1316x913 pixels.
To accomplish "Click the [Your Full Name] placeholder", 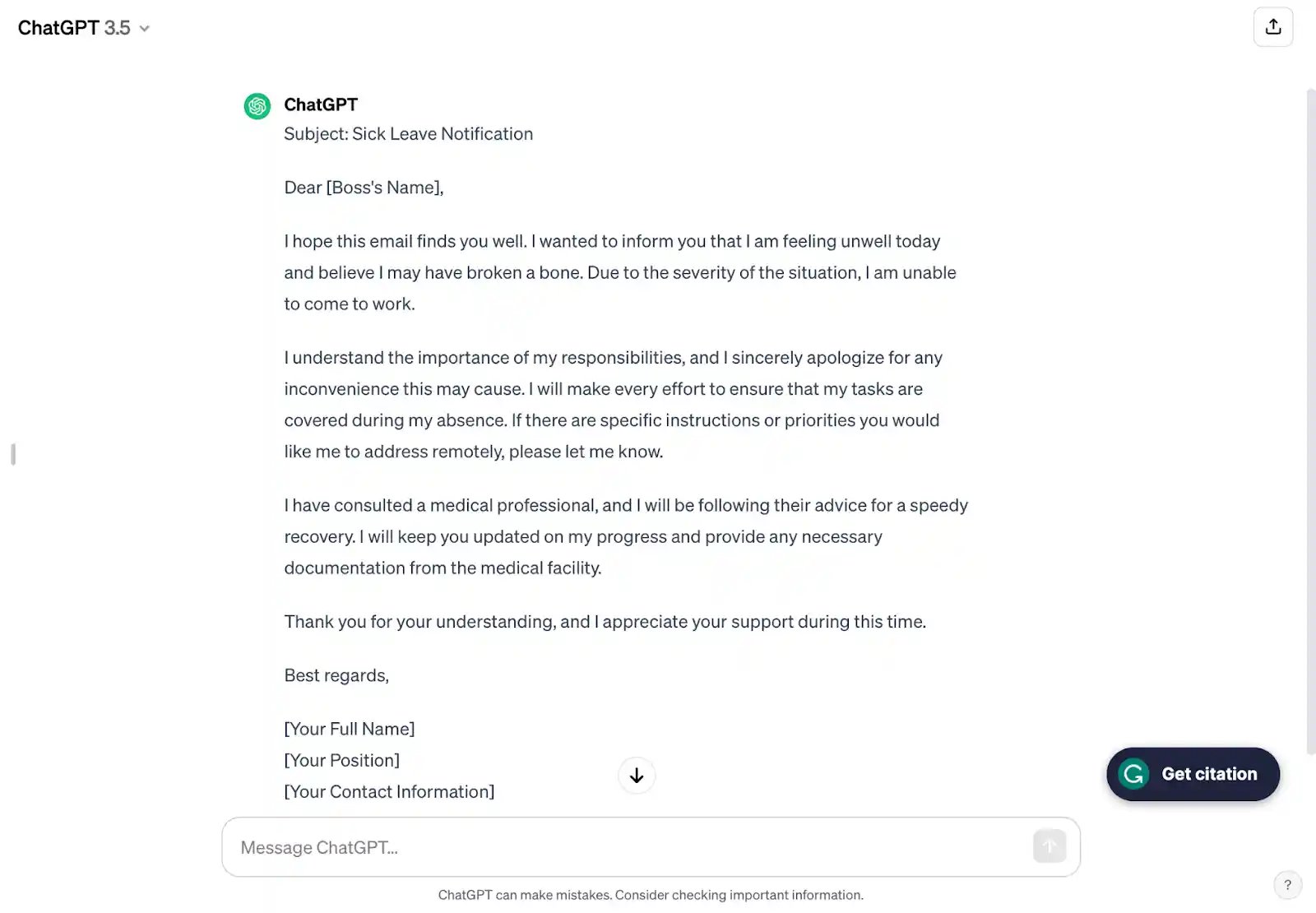I will point(350,729).
